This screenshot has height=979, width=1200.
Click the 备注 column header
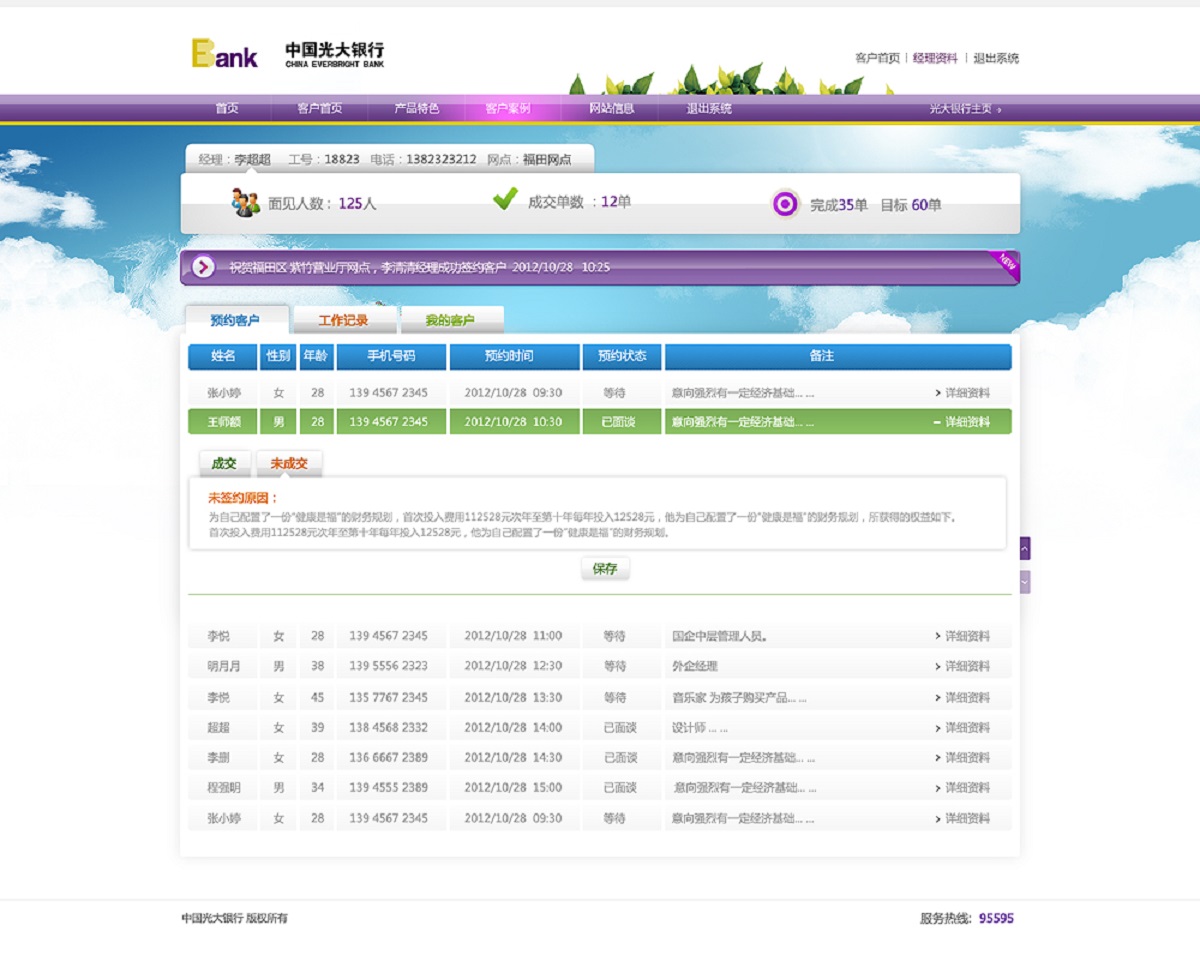pos(838,356)
